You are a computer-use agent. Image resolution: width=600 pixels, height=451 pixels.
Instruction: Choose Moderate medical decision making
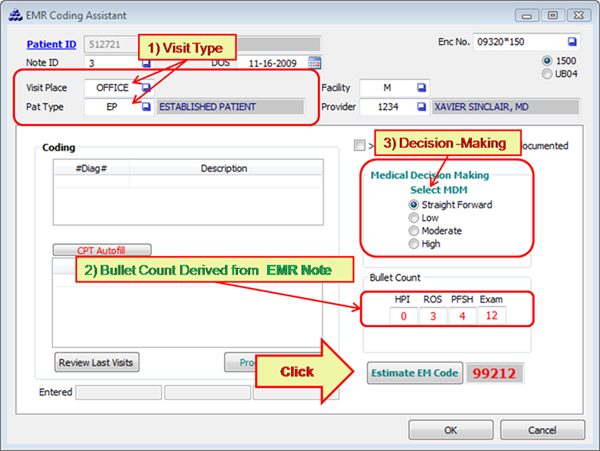(415, 230)
